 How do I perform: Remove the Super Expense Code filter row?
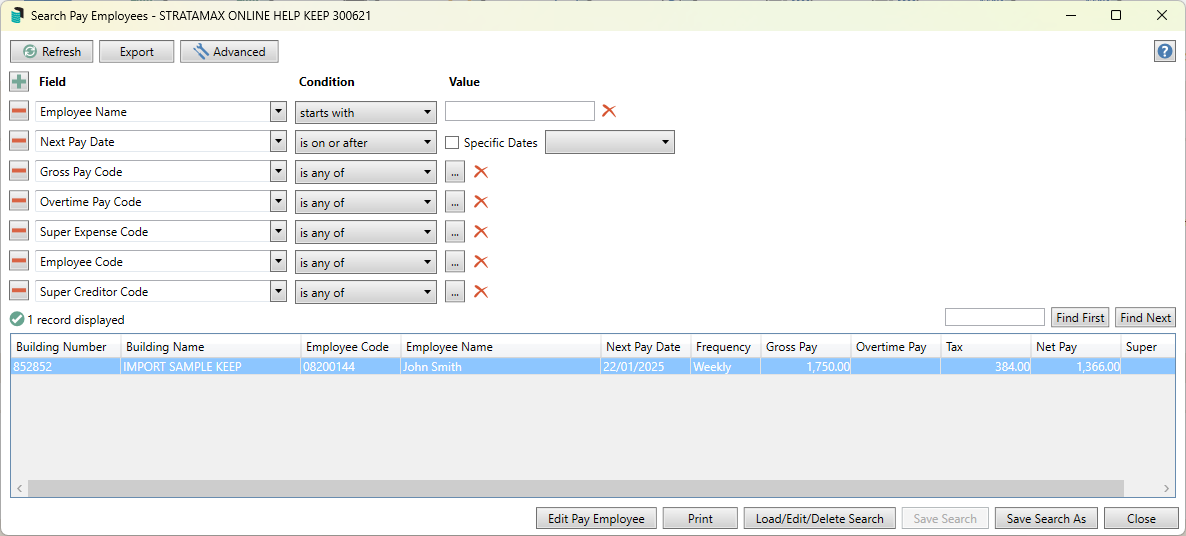click(20, 231)
